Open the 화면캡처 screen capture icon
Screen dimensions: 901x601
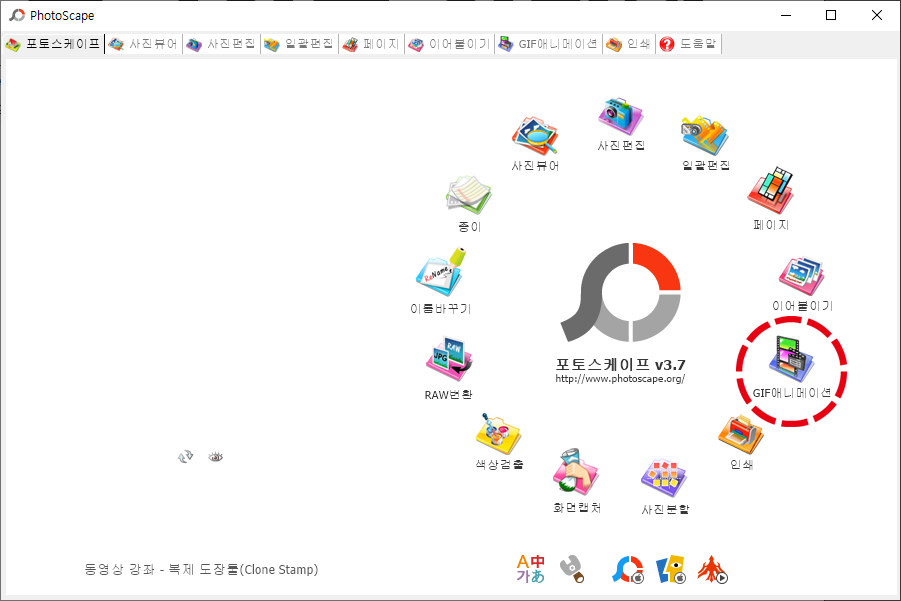point(576,472)
